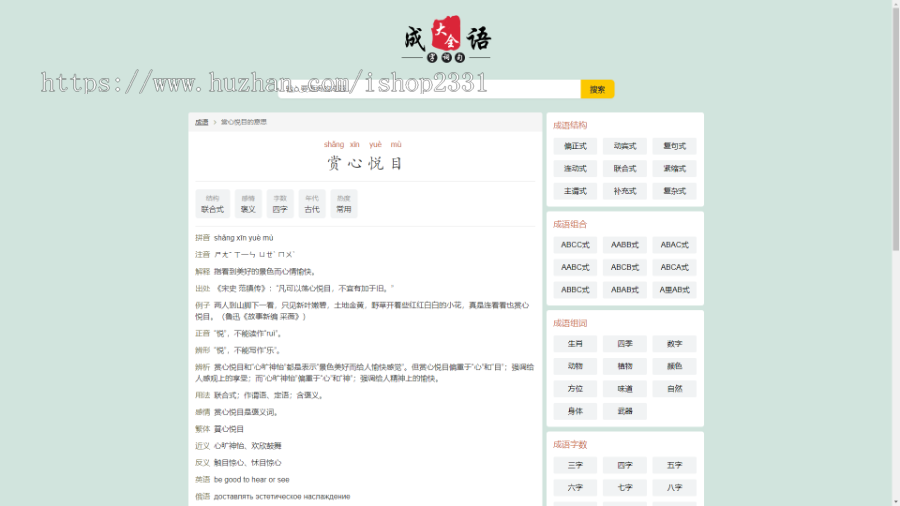Screen dimensions: 900x506
Task: Choose the ABAB式 combination category
Action: [625, 290]
